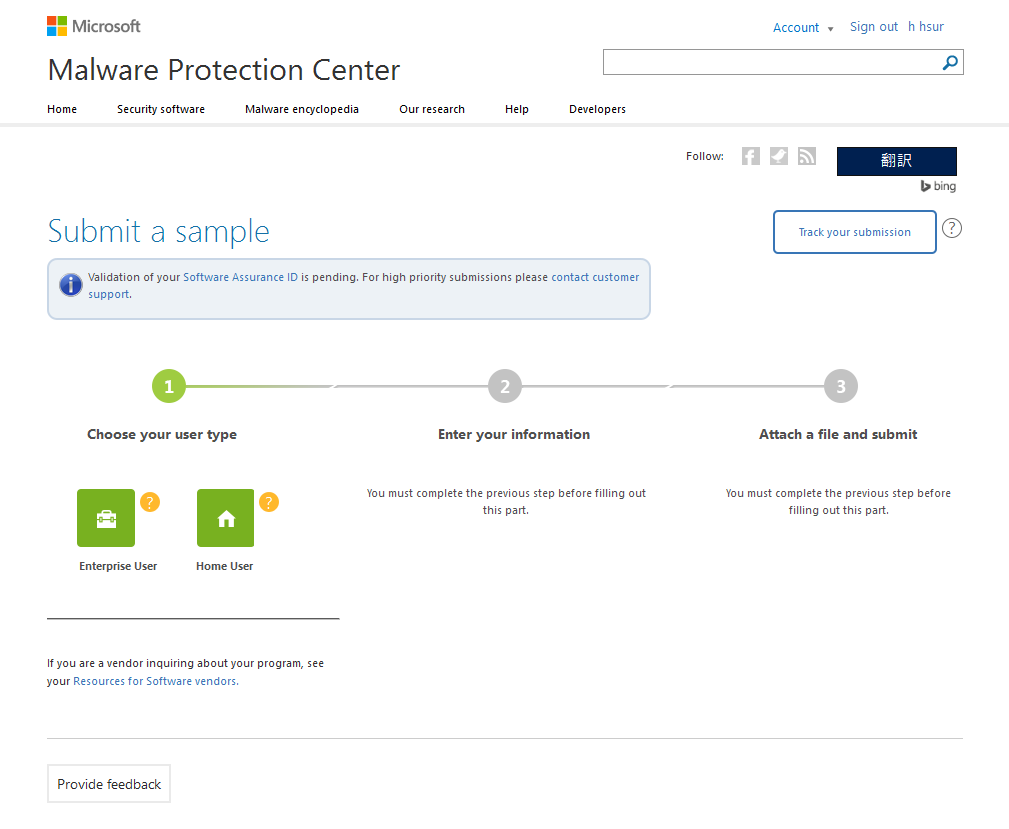Select the Home User house icon
Viewport: 1009px width, 829px height.
[224, 518]
